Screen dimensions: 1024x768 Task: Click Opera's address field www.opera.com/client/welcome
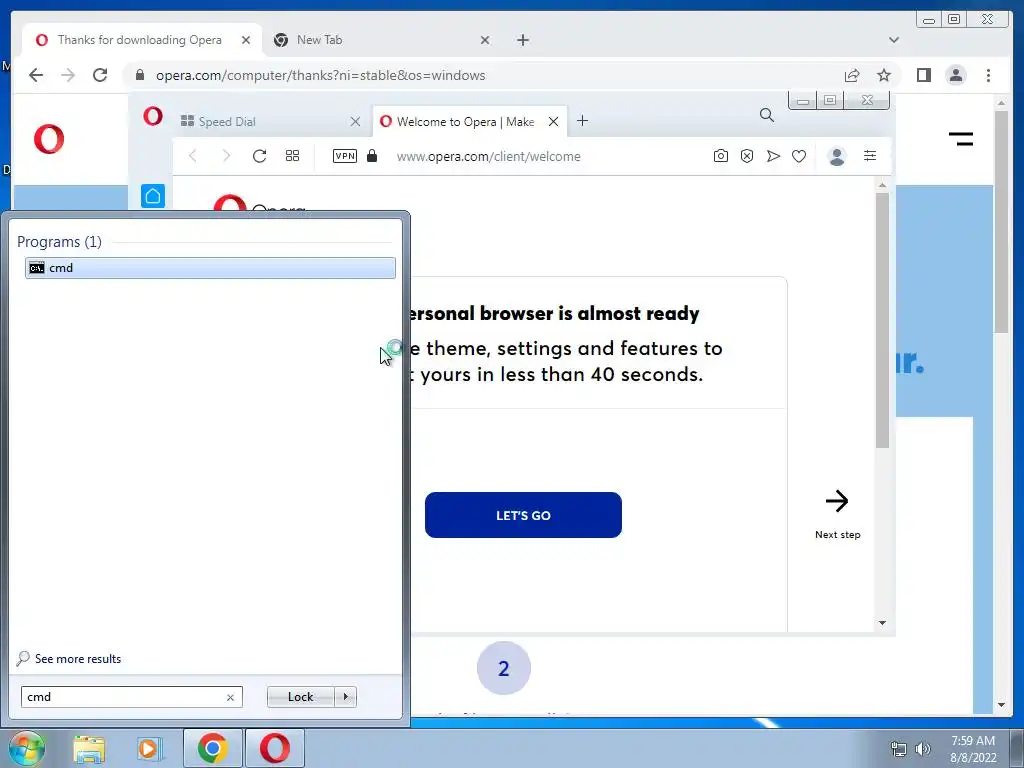[x=488, y=157]
